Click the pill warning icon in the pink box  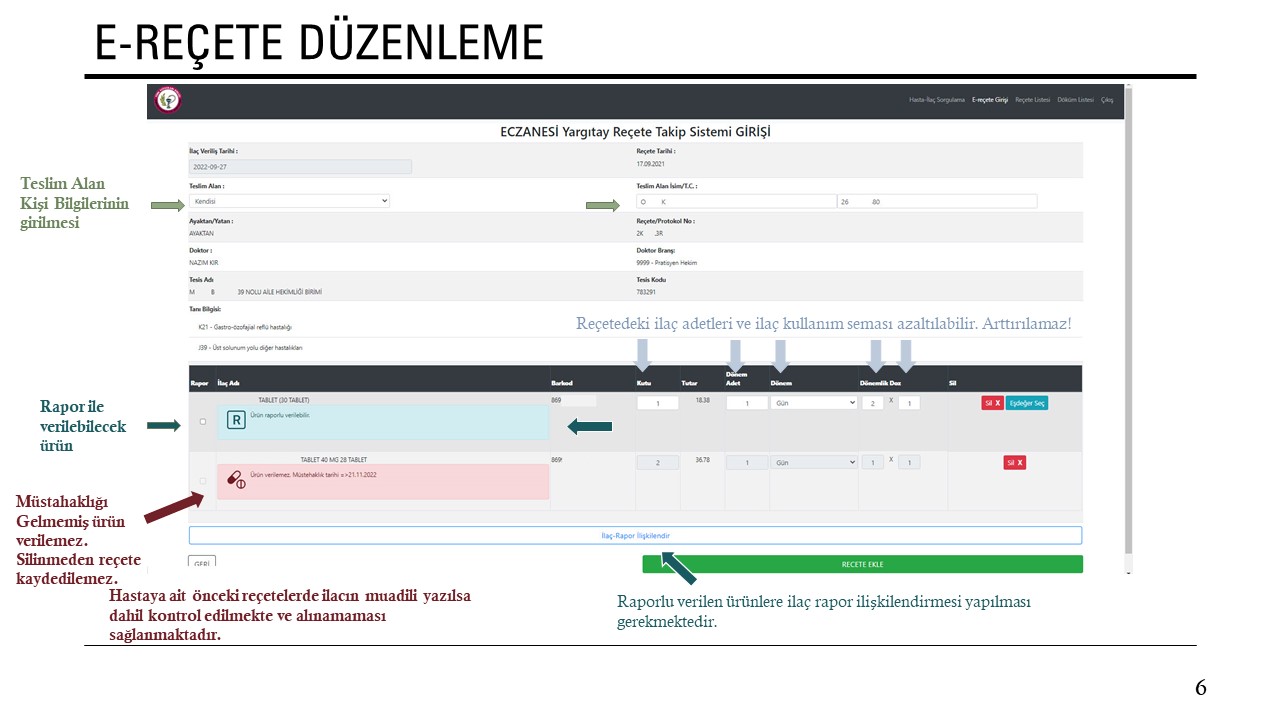236,480
